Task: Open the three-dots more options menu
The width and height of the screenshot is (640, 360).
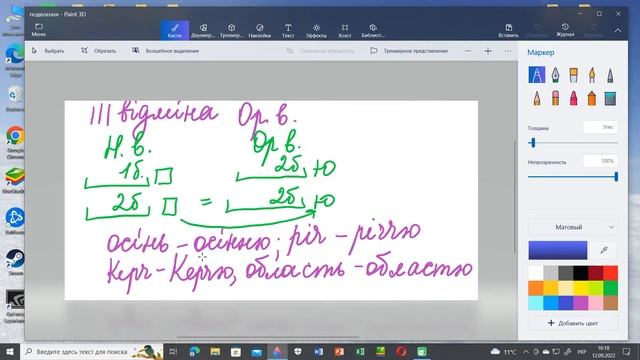Action: [x=508, y=51]
